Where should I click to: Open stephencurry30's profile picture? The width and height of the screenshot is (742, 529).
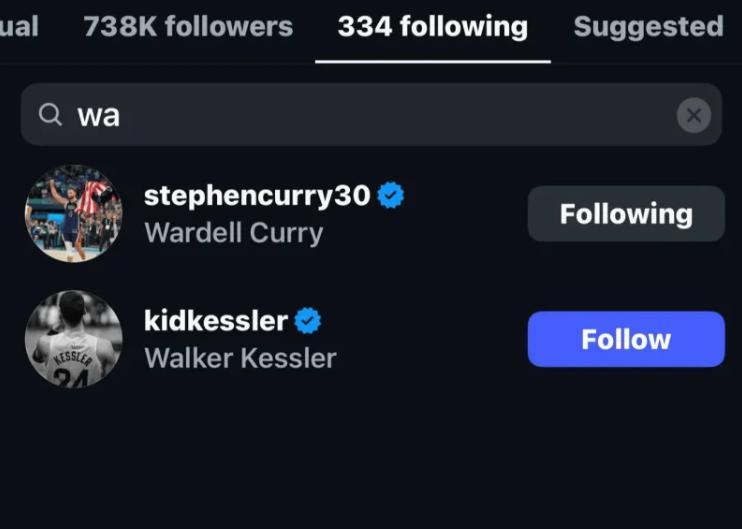pos(73,213)
